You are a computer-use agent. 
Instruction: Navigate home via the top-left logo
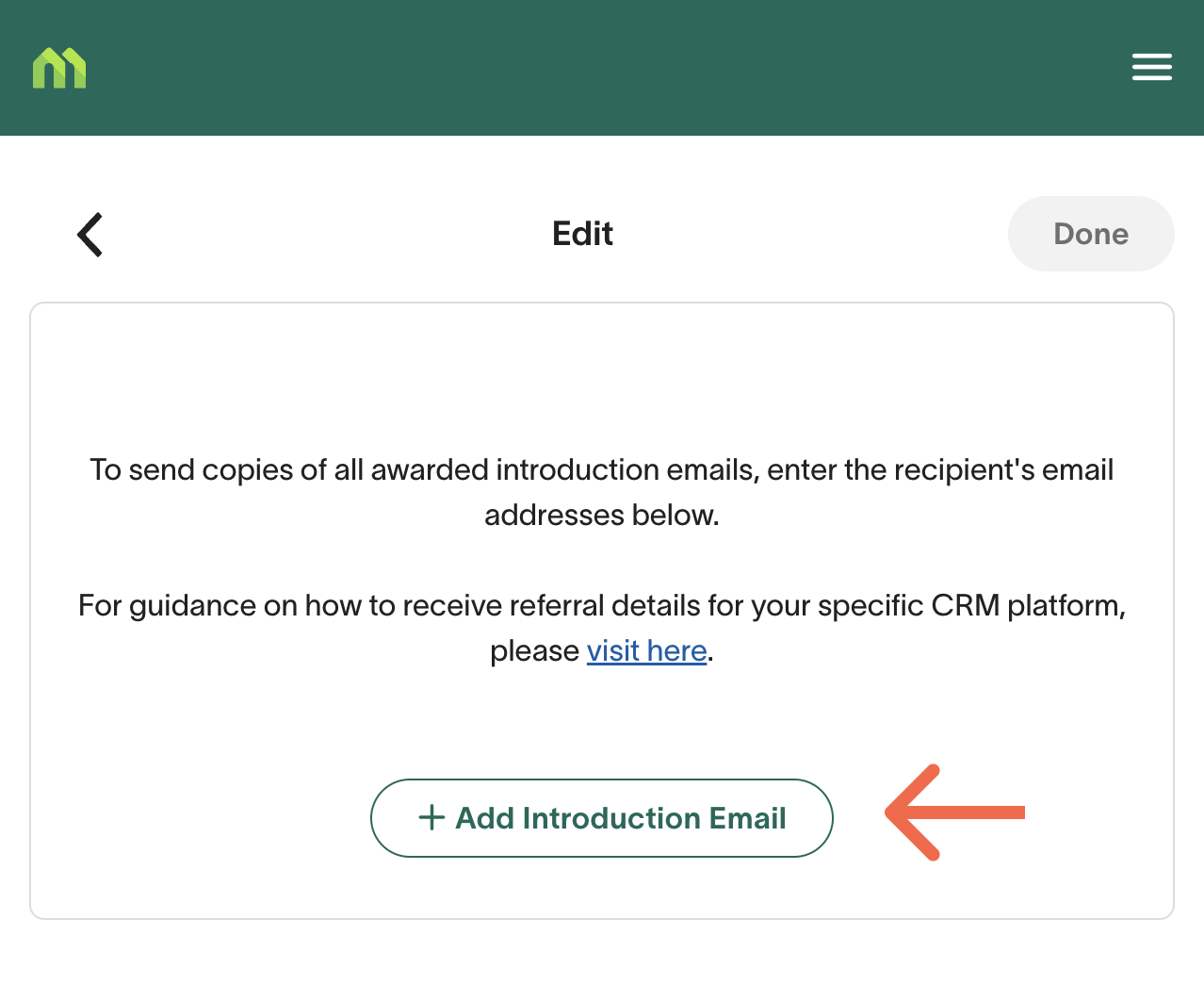point(59,68)
